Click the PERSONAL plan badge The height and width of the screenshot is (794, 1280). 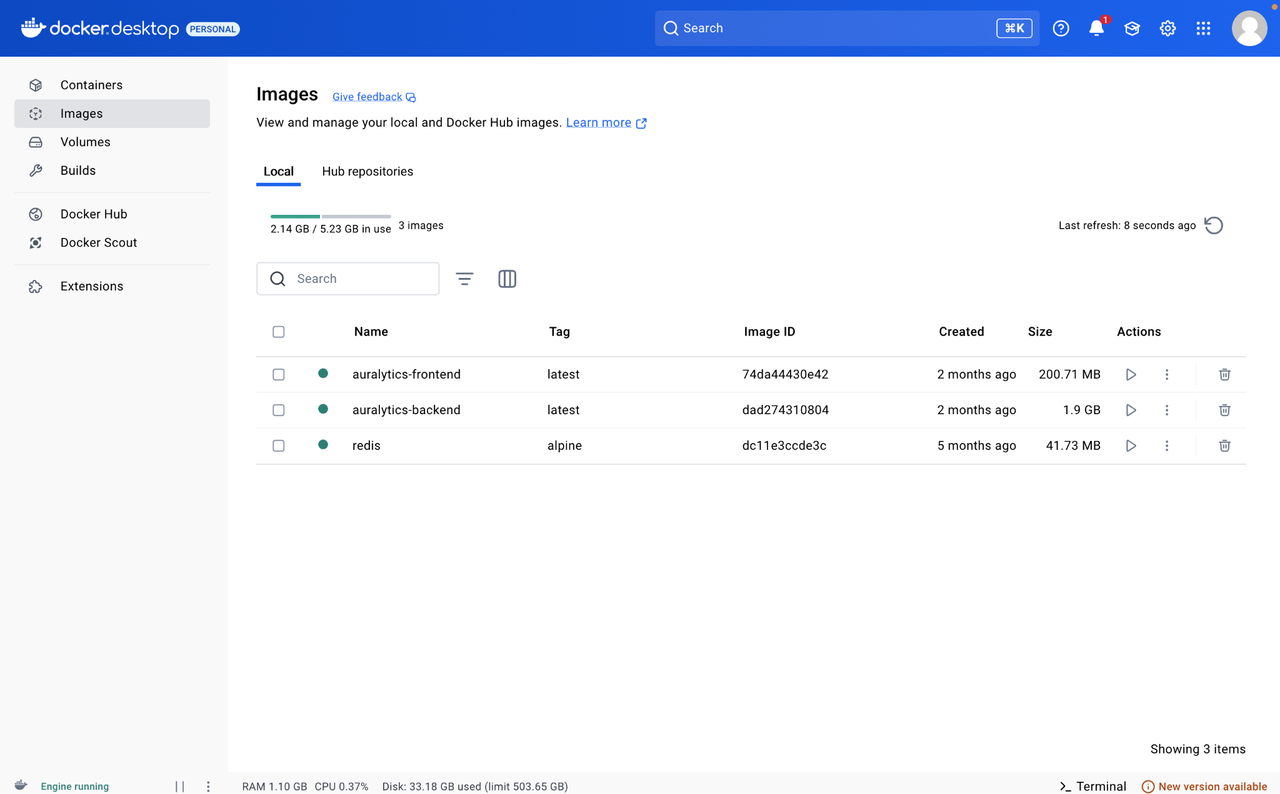(213, 29)
